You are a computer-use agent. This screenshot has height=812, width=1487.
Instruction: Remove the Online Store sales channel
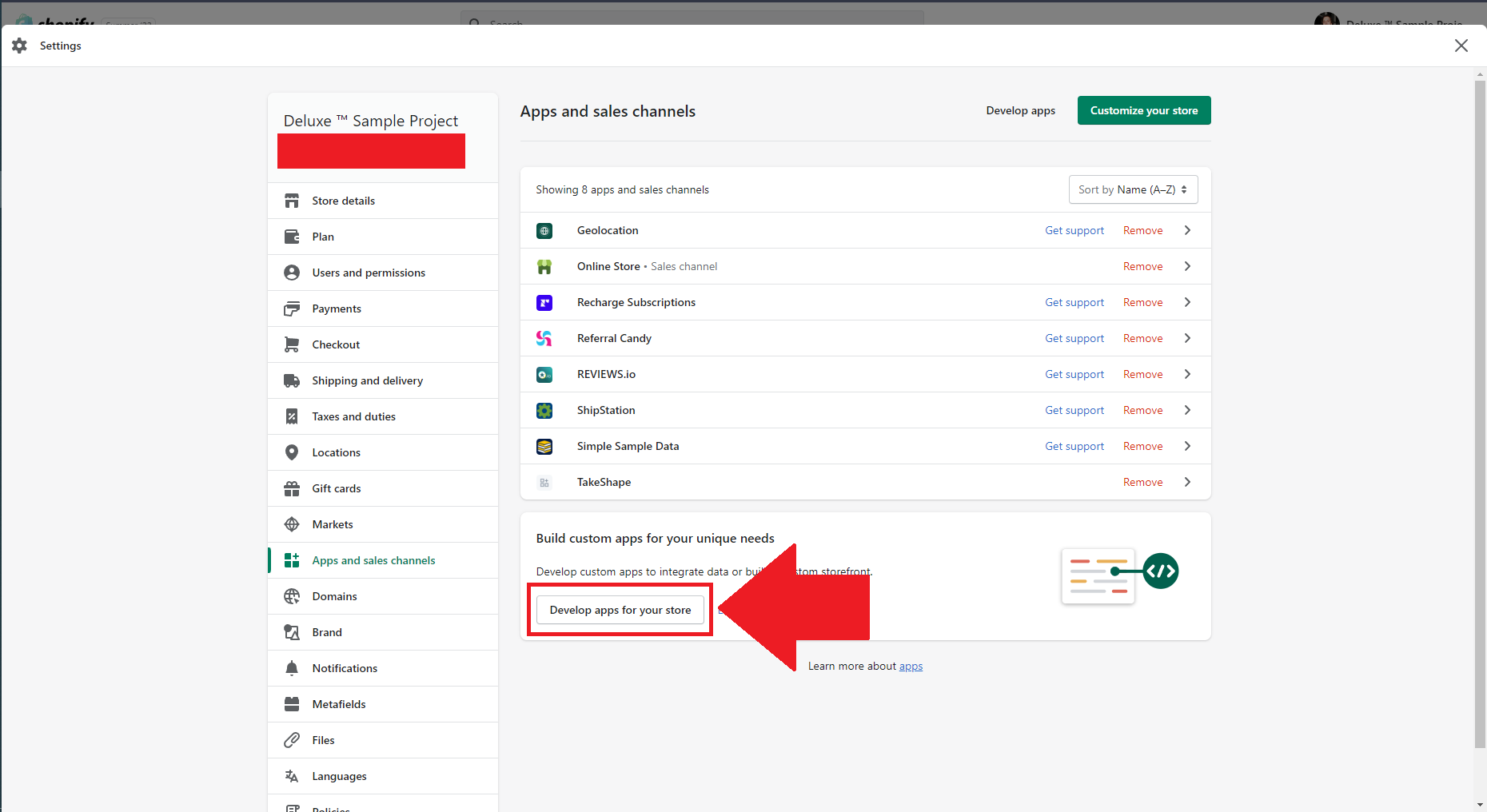1142,266
